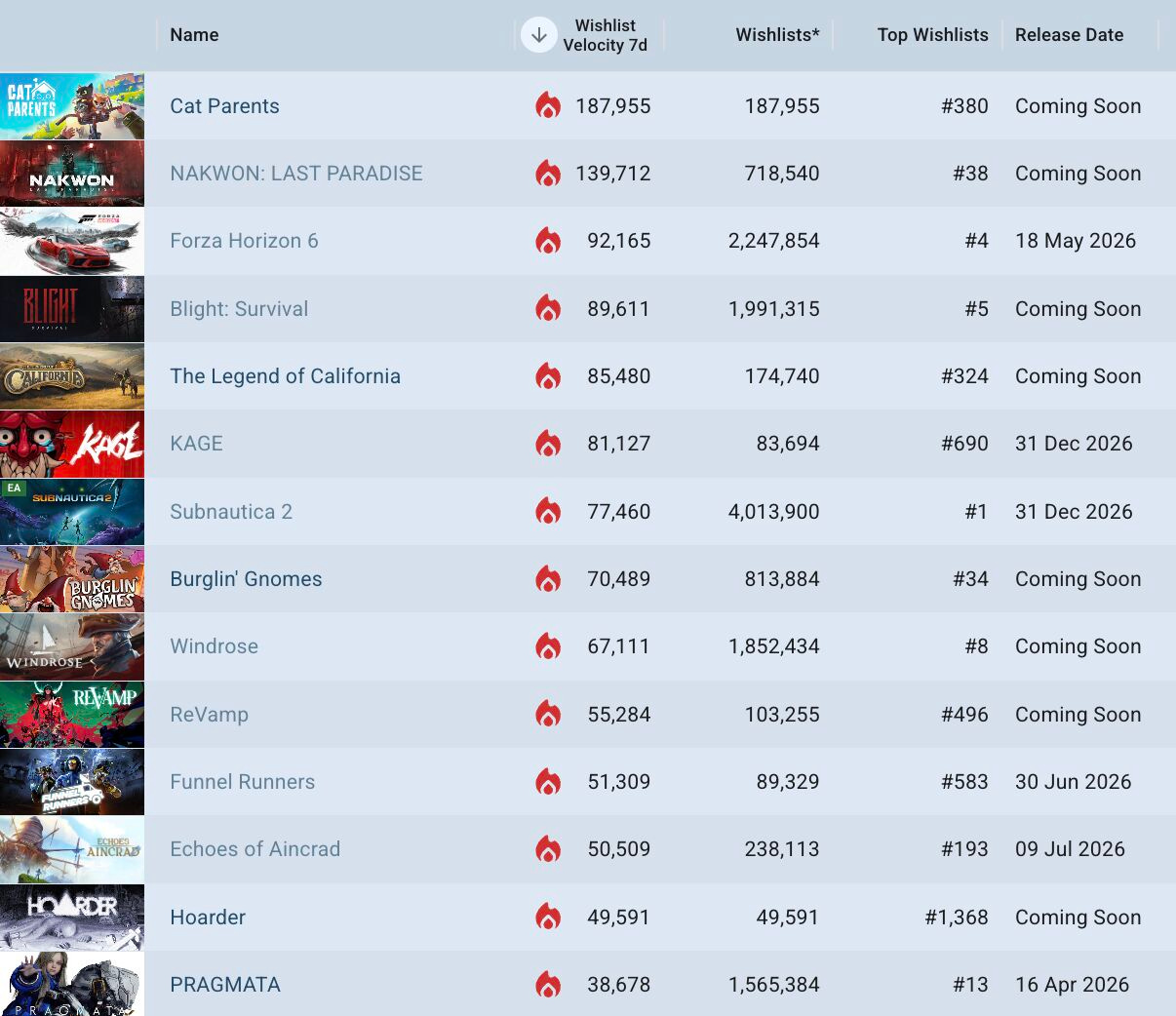Click flame icon in Blight: Survival row
Viewport: 1176px width, 1016px height.
coord(548,308)
